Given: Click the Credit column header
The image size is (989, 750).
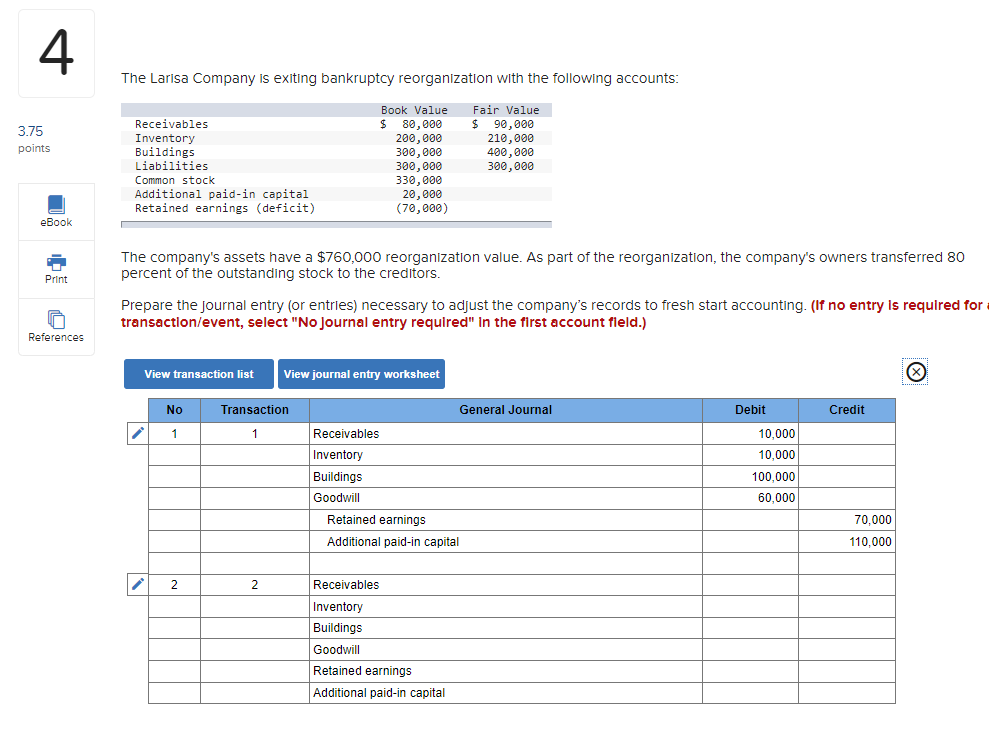Looking at the screenshot, I should pos(846,410).
